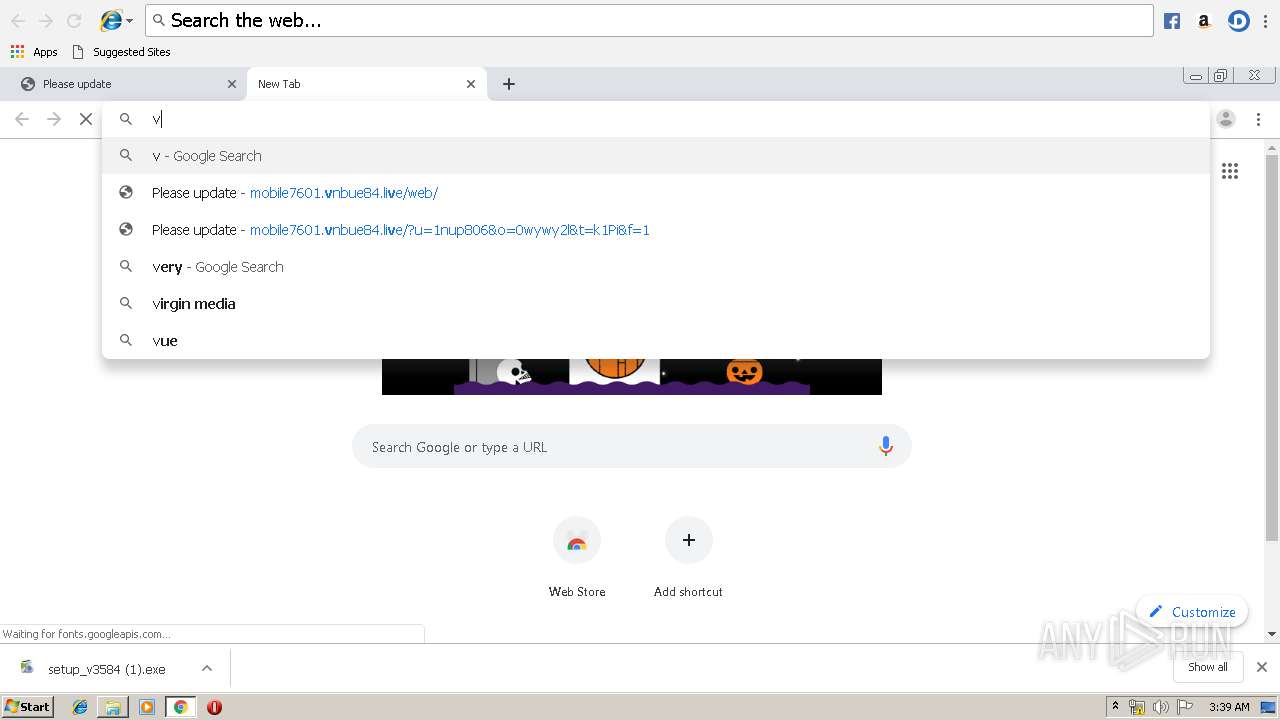This screenshot has width=1280, height=720.
Task: Click the Halloween Google doodle image
Action: click(x=632, y=377)
